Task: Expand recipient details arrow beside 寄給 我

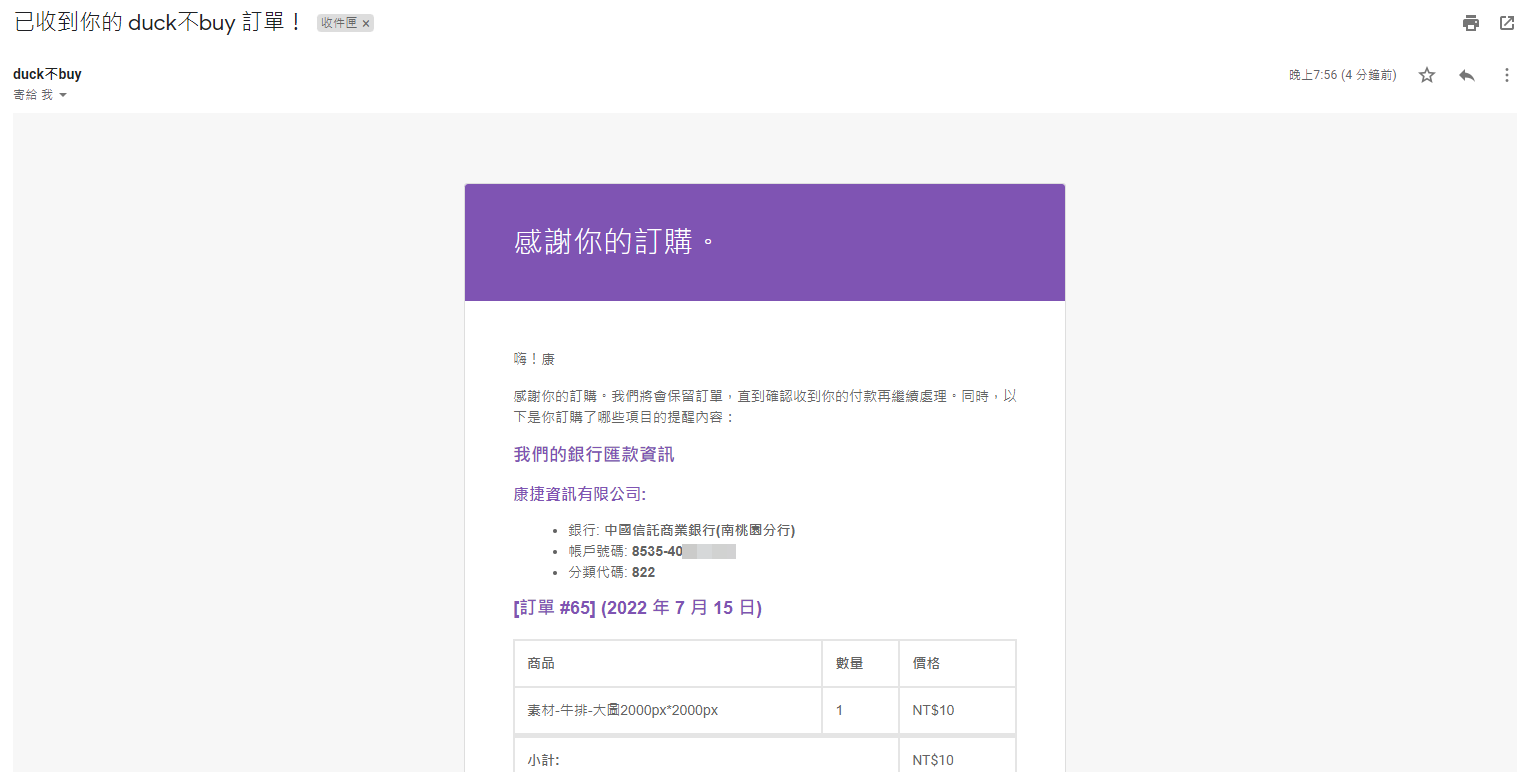Action: click(x=63, y=95)
